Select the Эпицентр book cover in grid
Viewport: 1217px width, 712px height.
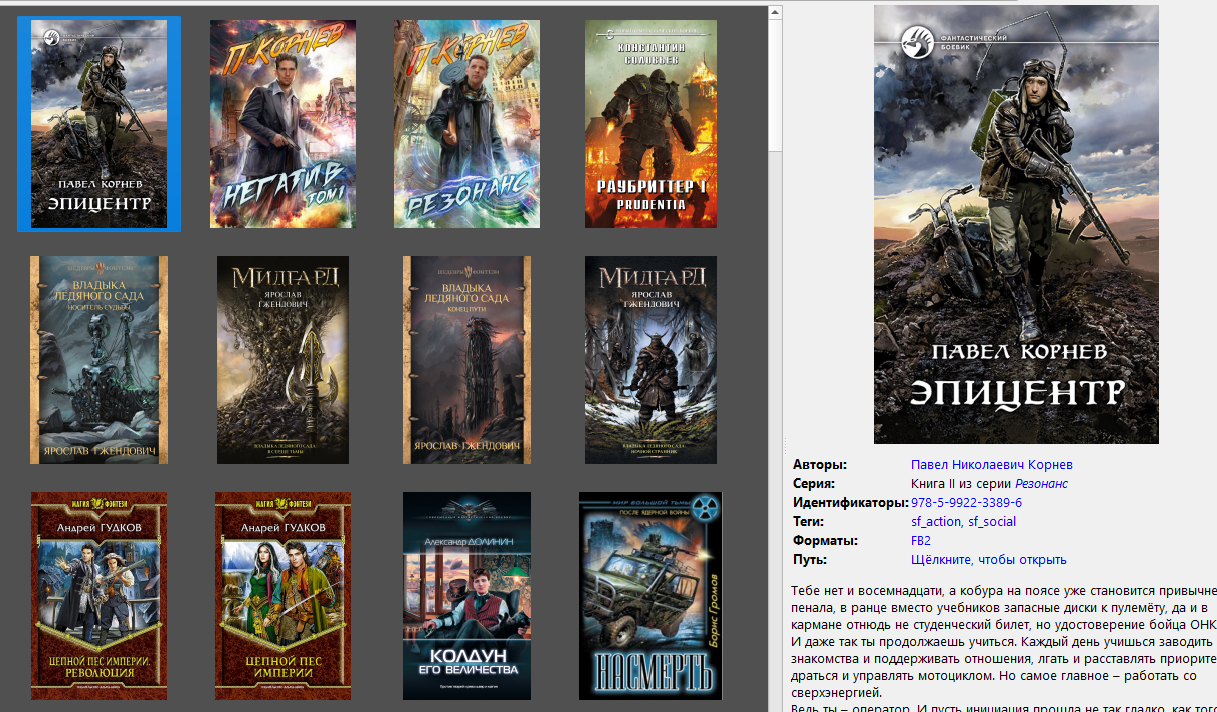pyautogui.click(x=99, y=123)
